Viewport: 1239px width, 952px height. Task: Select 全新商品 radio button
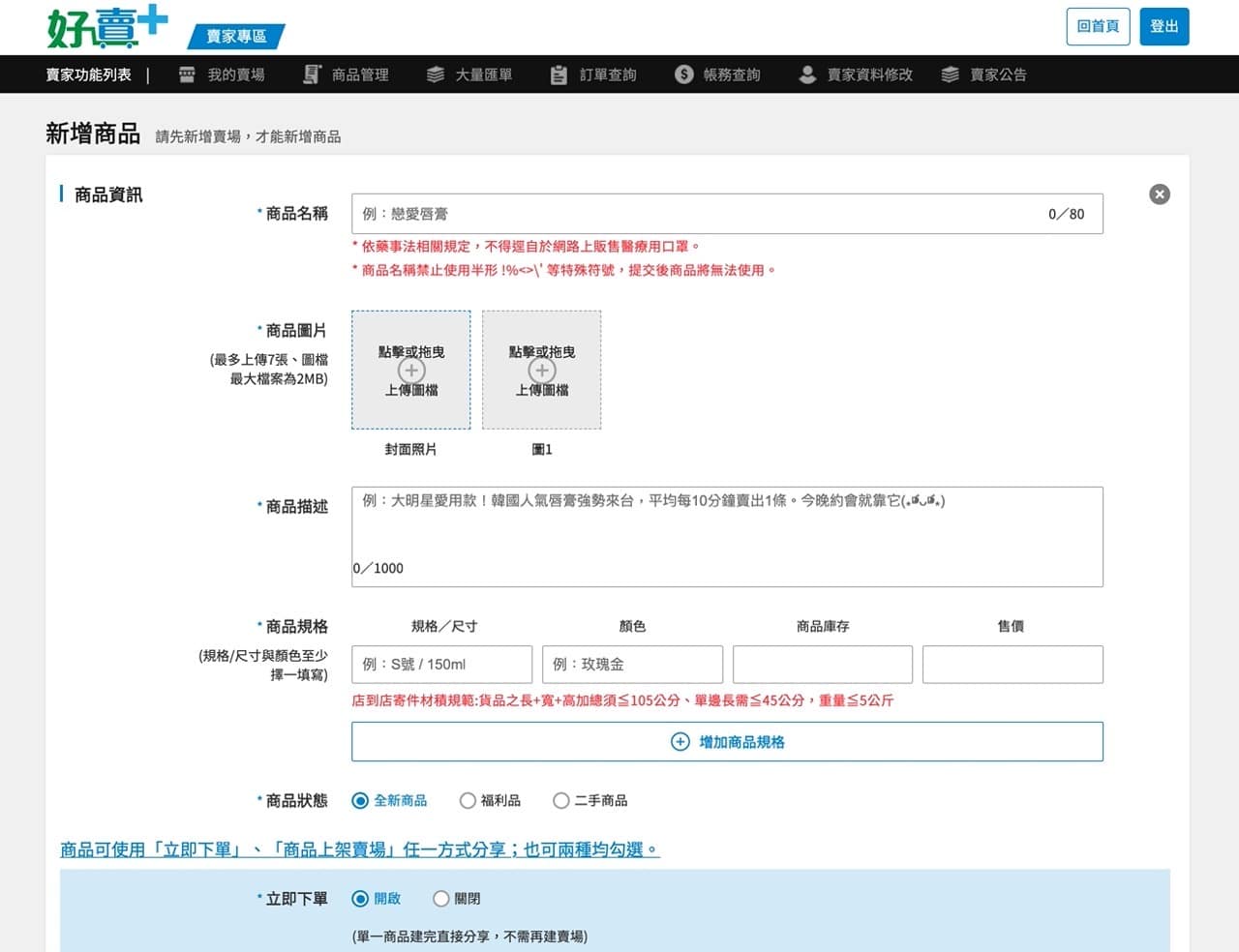click(x=360, y=801)
